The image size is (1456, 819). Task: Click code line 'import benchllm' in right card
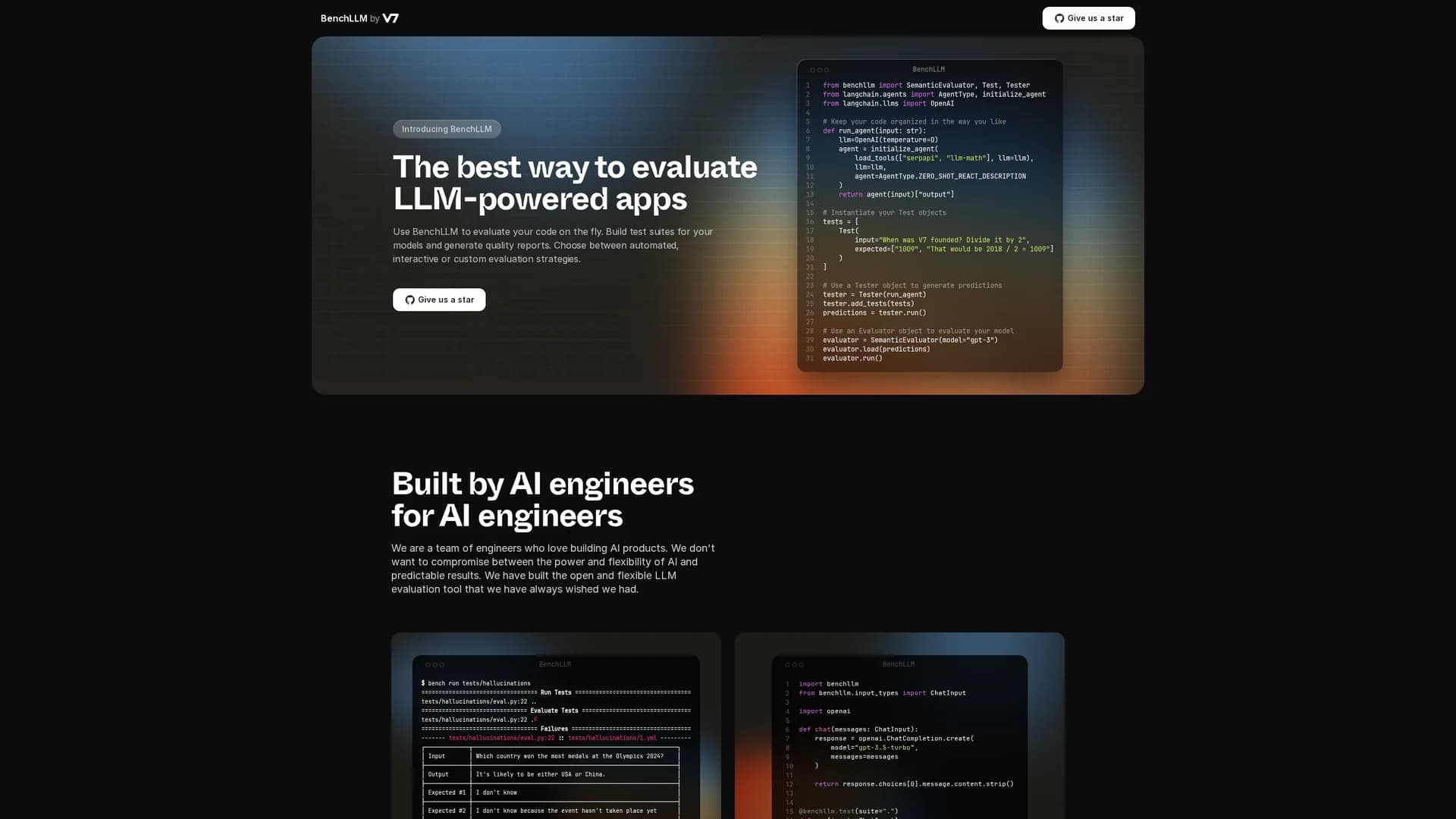coord(829,684)
